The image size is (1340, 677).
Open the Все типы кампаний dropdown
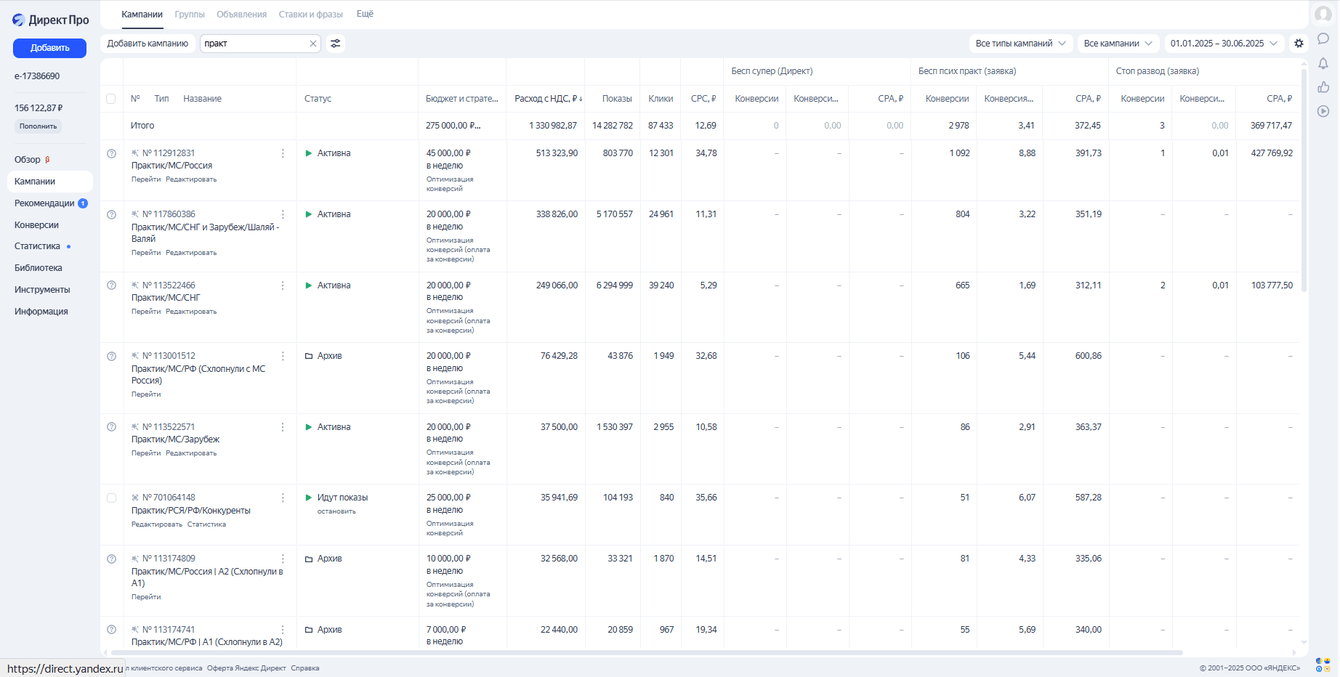click(x=1021, y=44)
